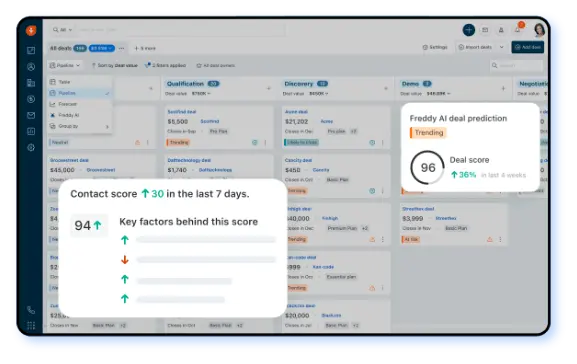
Task: Open the first Qualification deal card title
Action: [182, 112]
